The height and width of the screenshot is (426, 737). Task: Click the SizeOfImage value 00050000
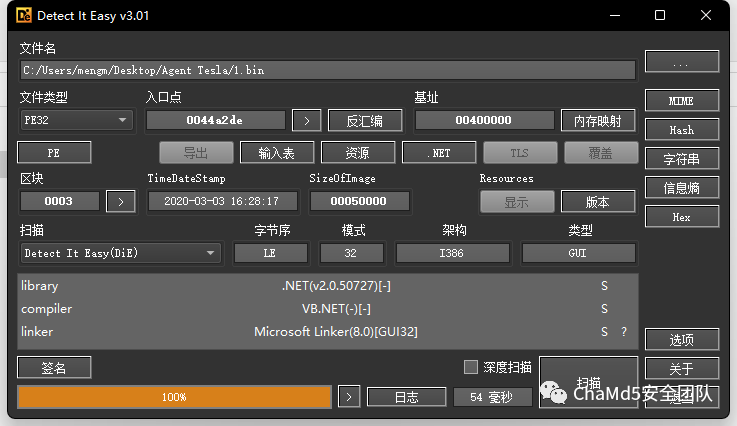coord(359,201)
